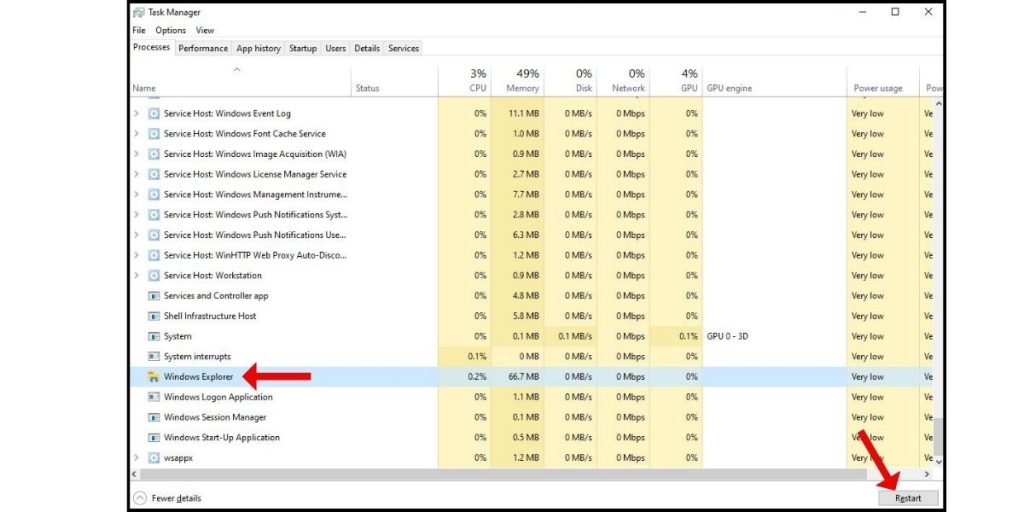Expand Service Host: Windows Image Acquisition row
The height and width of the screenshot is (512, 1024).
tap(136, 154)
